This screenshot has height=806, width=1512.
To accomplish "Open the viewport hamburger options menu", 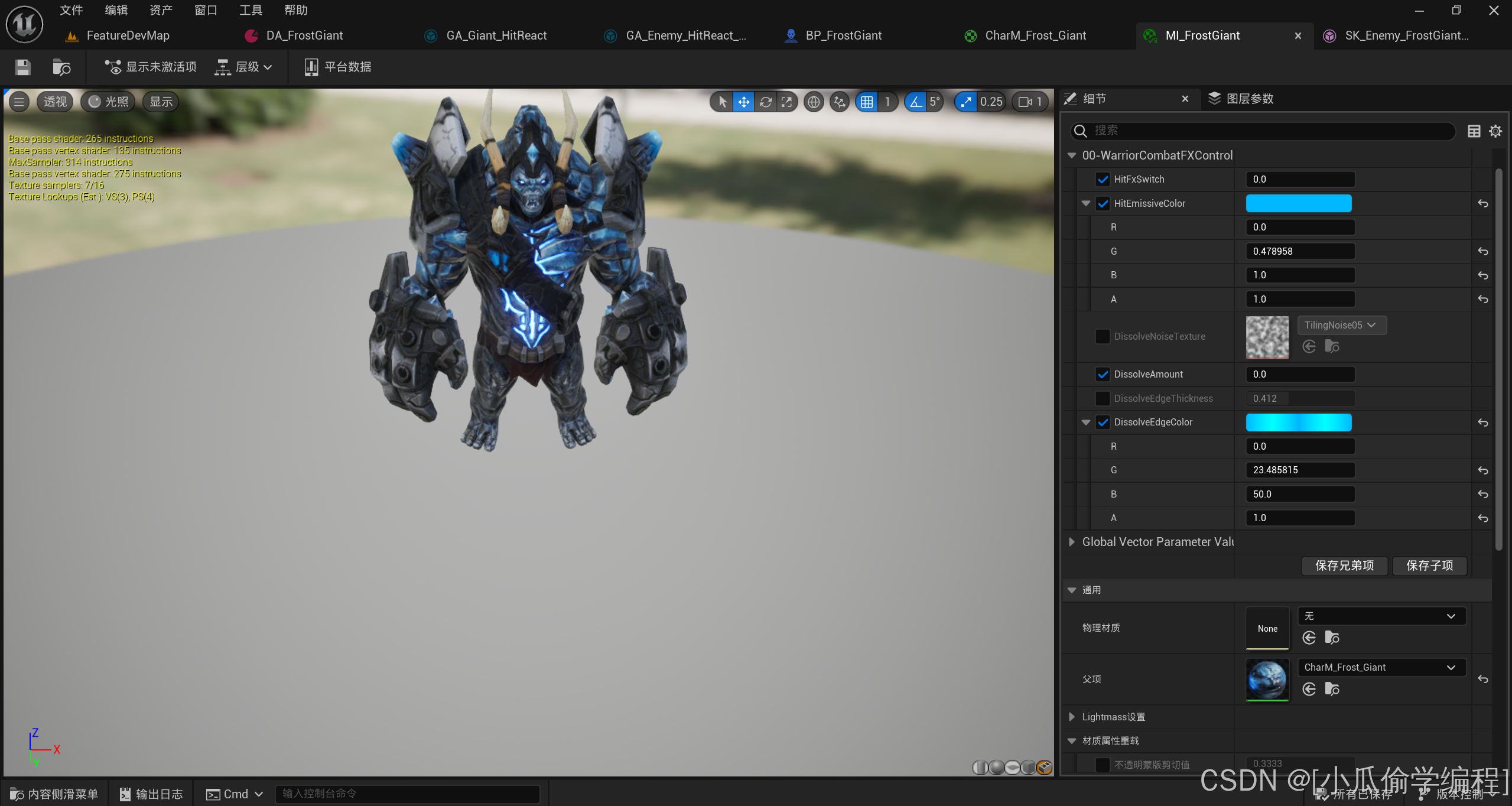I will [x=19, y=102].
